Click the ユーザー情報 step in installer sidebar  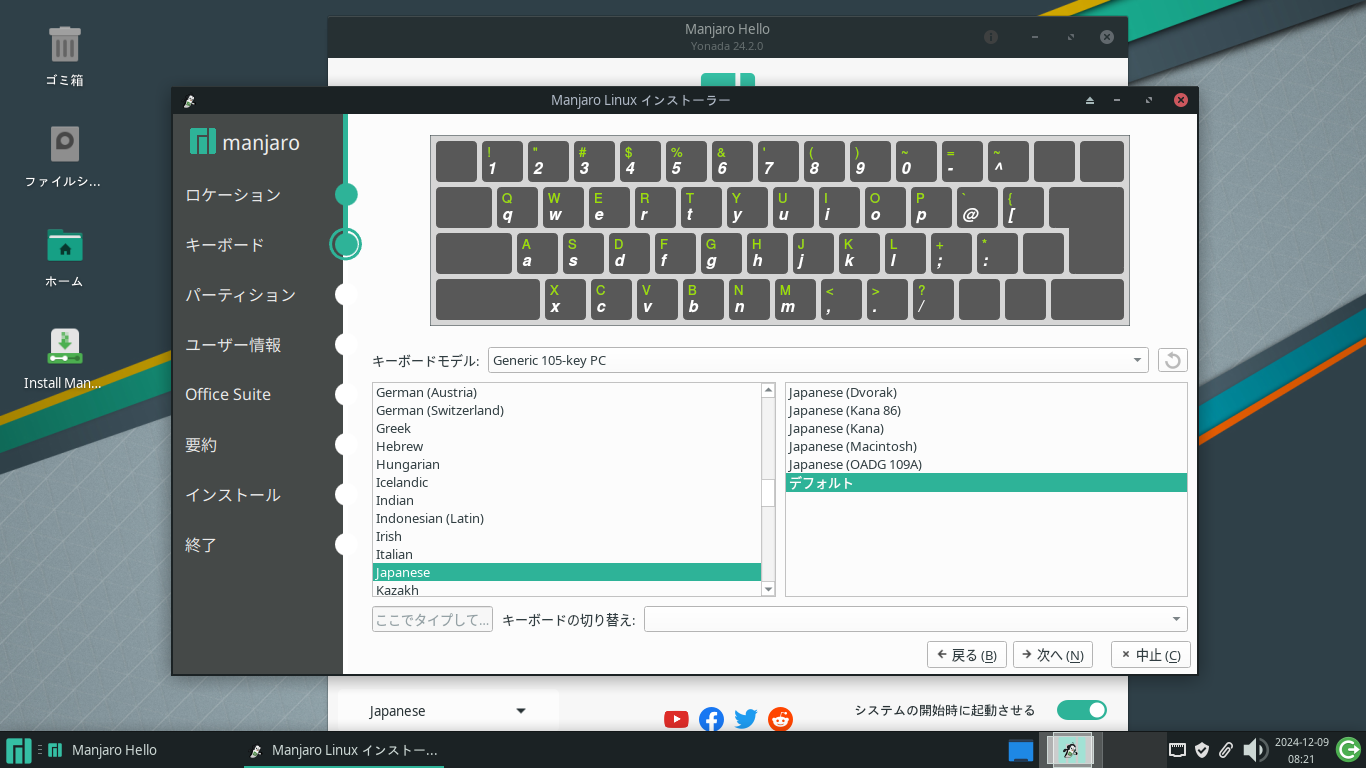[233, 345]
